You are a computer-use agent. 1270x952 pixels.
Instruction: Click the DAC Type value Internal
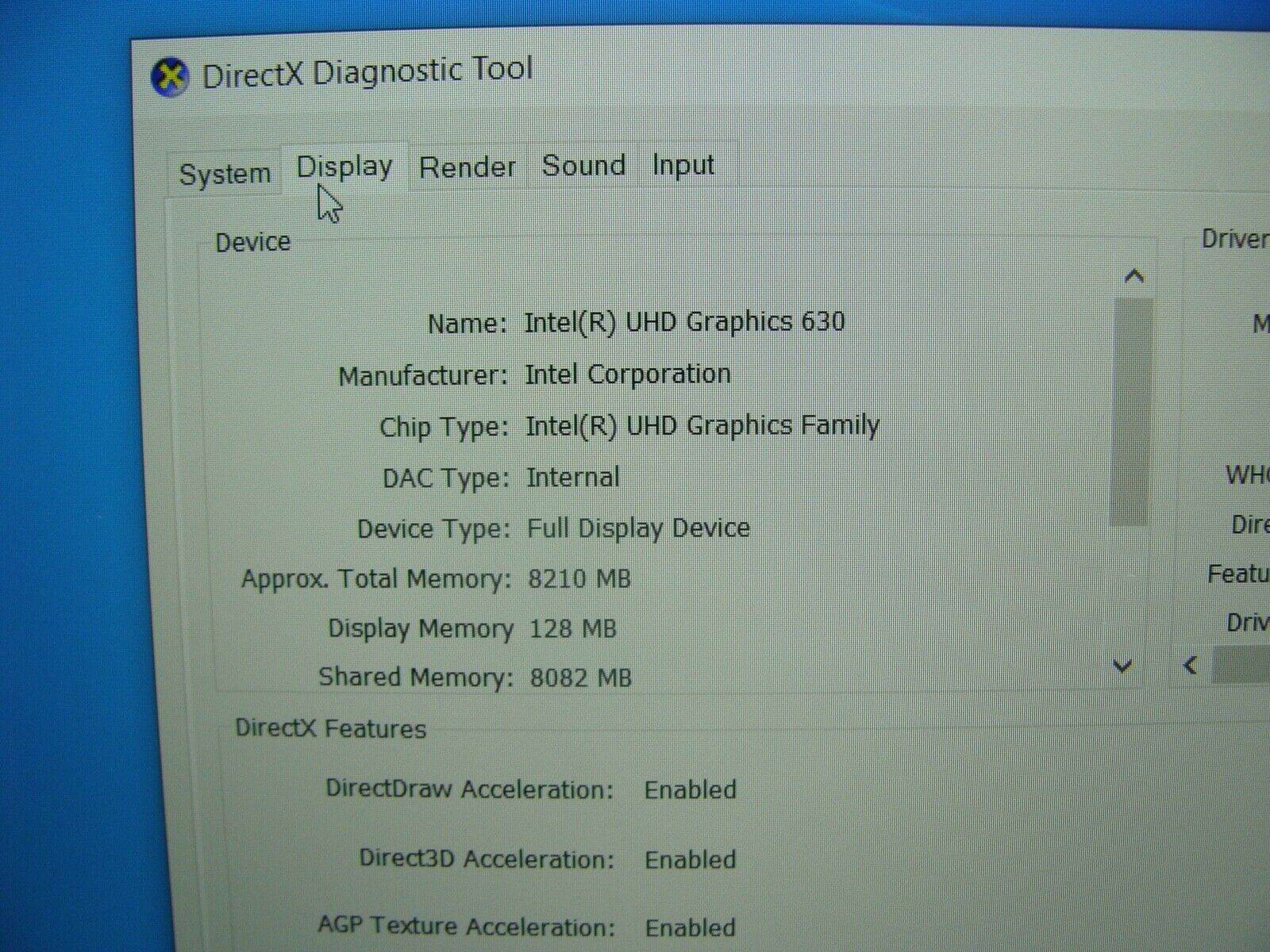(572, 478)
